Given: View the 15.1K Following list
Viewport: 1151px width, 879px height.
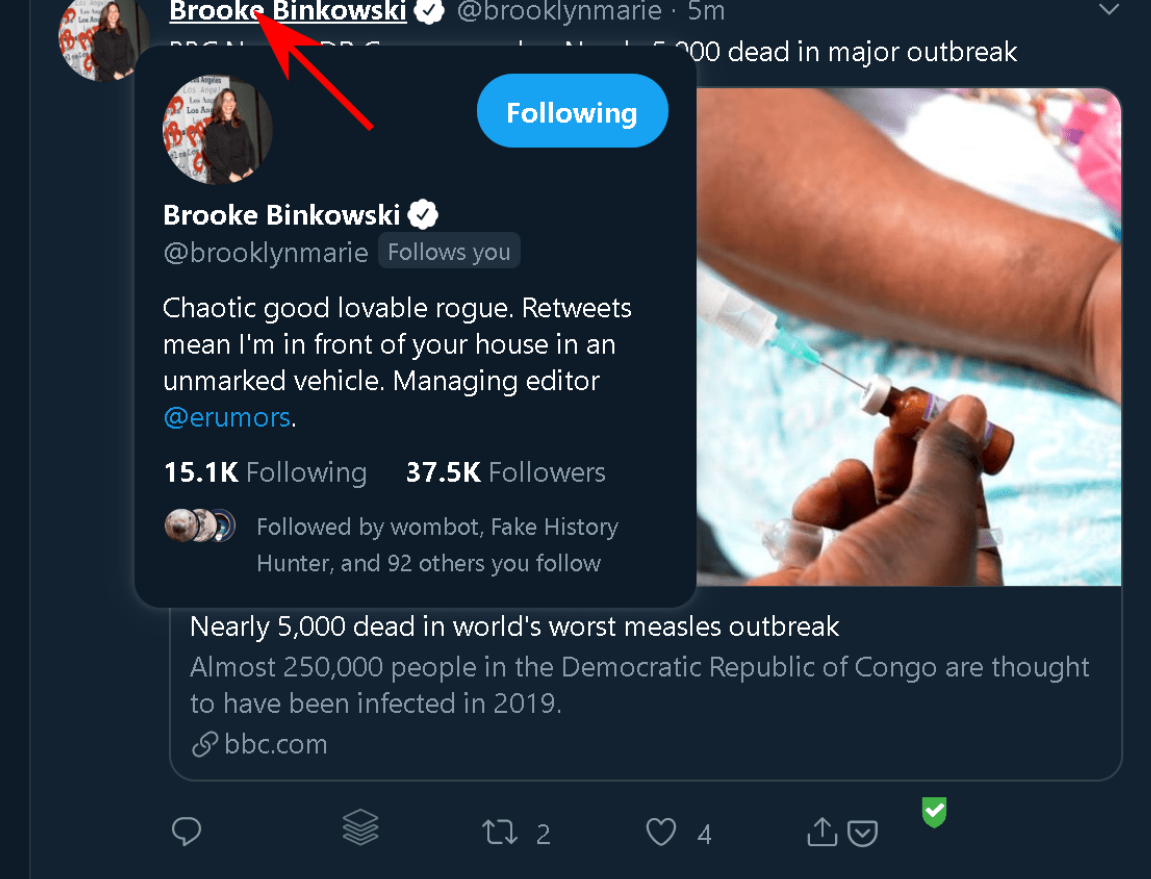Looking at the screenshot, I should click(265, 472).
